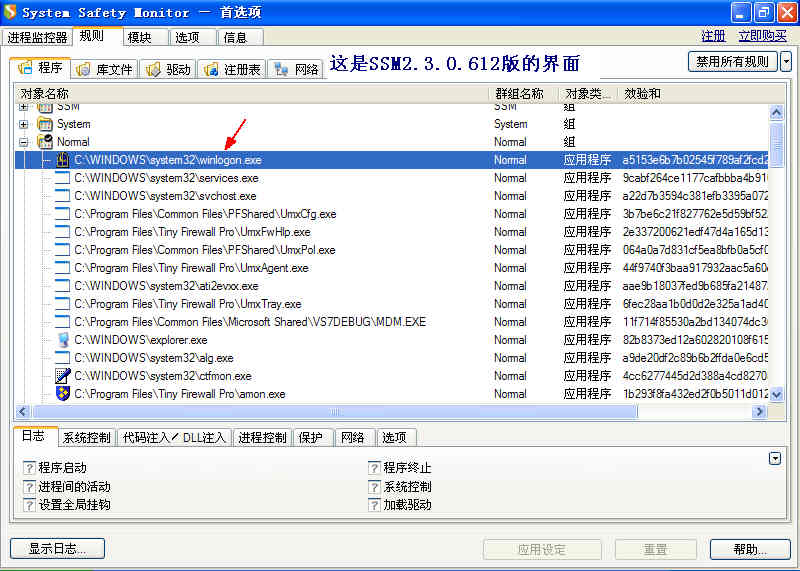Click the UmxTray.exe row icon
Screen dimensions: 800x571
[62, 304]
